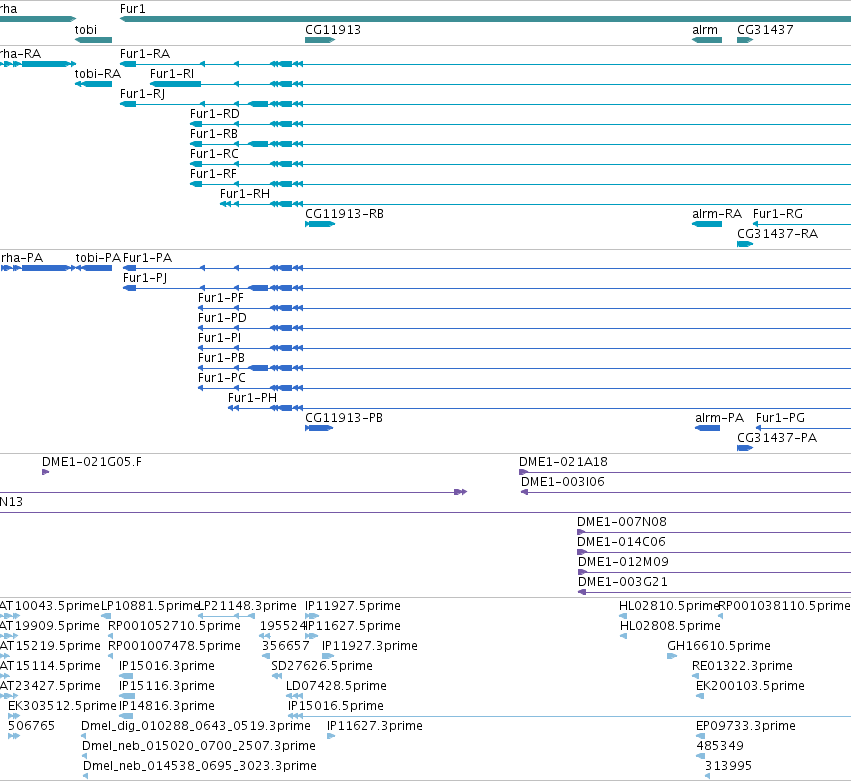851x781 pixels.
Task: Select transcript Fur1-RG label
Action: (x=778, y=214)
